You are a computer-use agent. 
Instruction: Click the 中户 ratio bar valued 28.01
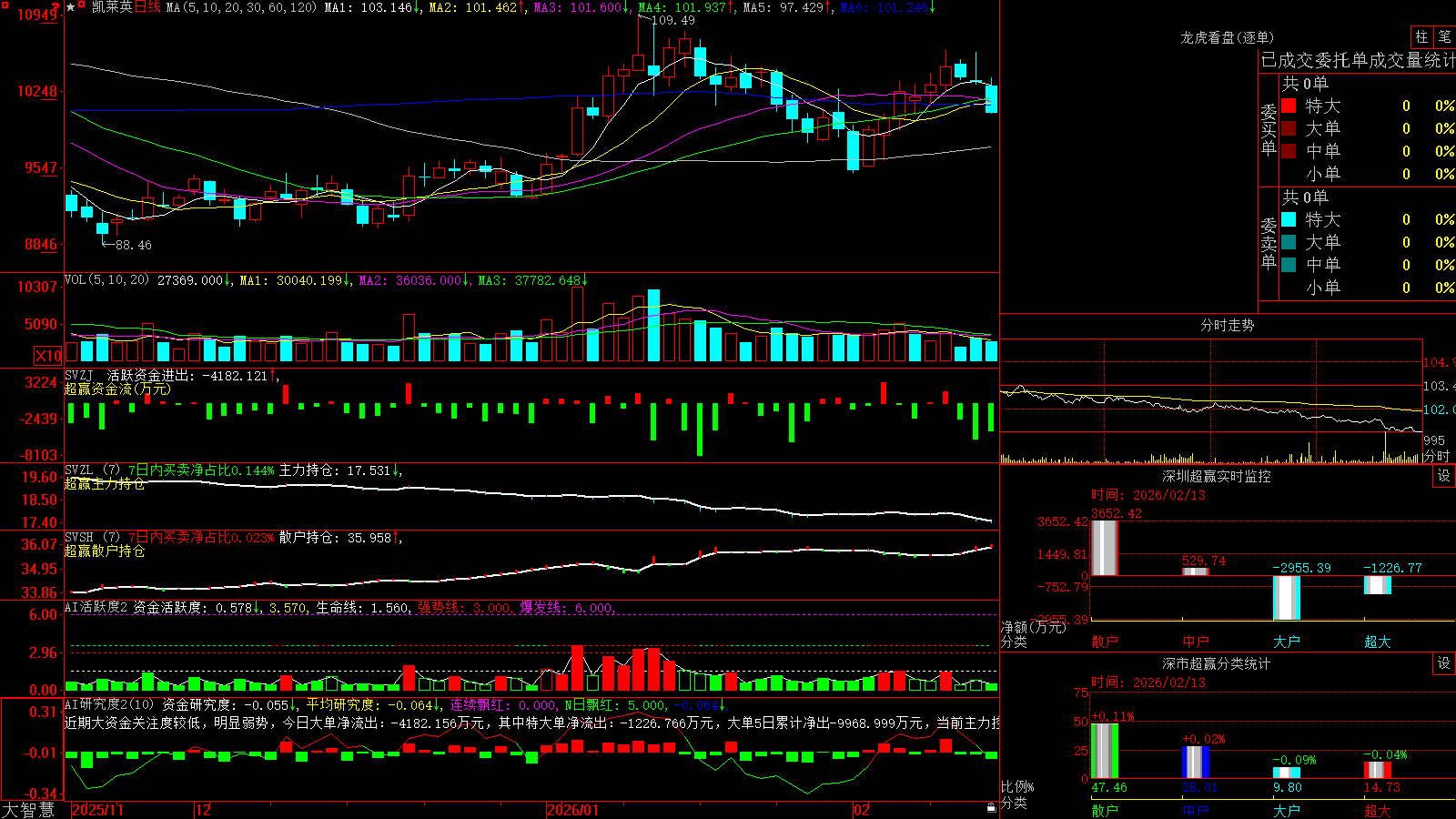point(1195,763)
